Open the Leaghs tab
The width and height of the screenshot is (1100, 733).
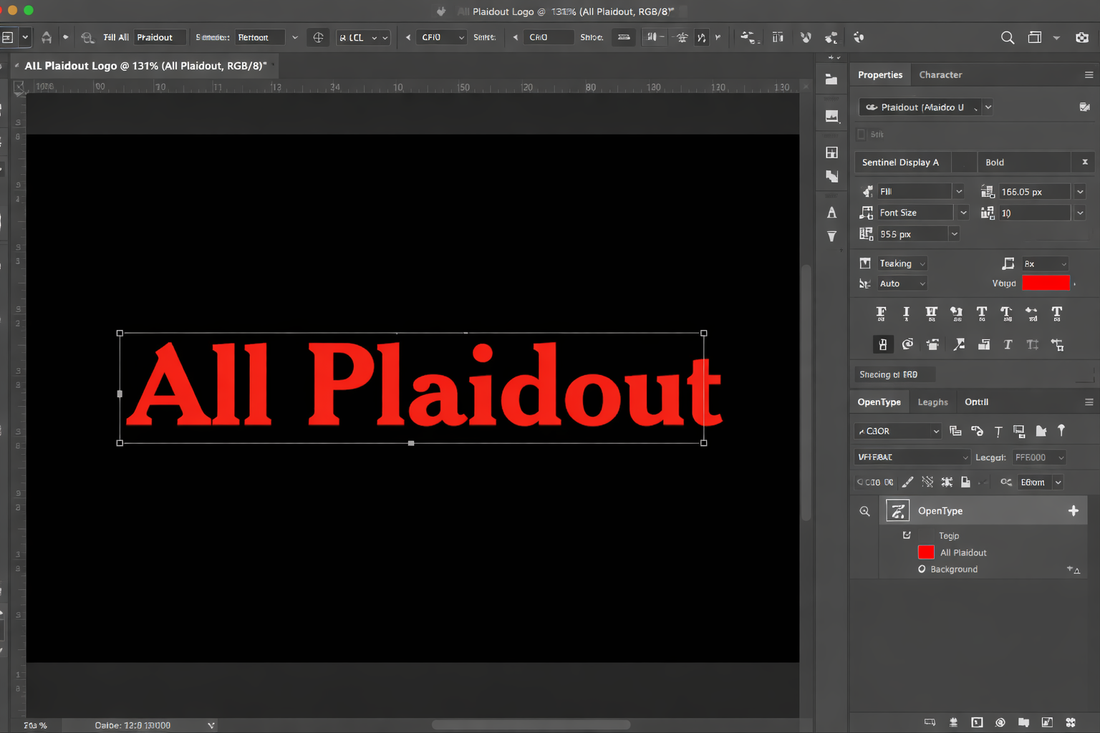point(932,402)
